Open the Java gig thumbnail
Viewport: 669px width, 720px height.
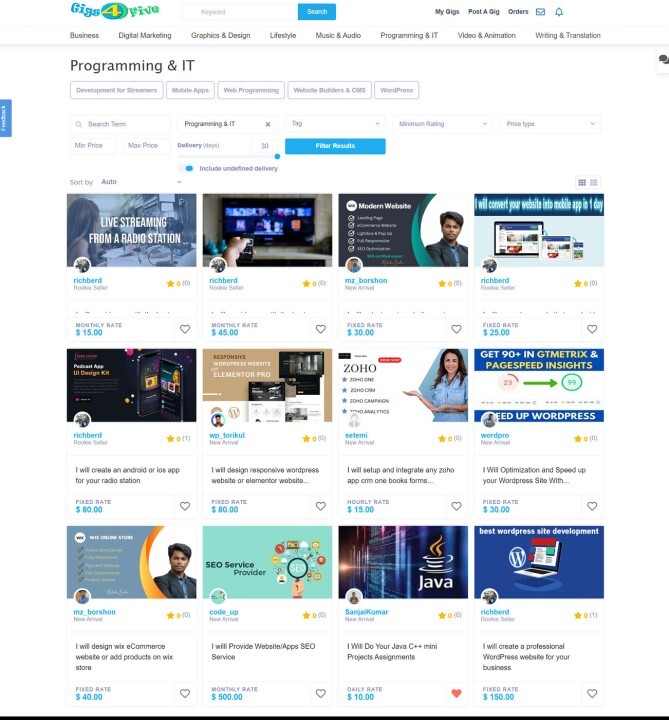click(x=403, y=562)
